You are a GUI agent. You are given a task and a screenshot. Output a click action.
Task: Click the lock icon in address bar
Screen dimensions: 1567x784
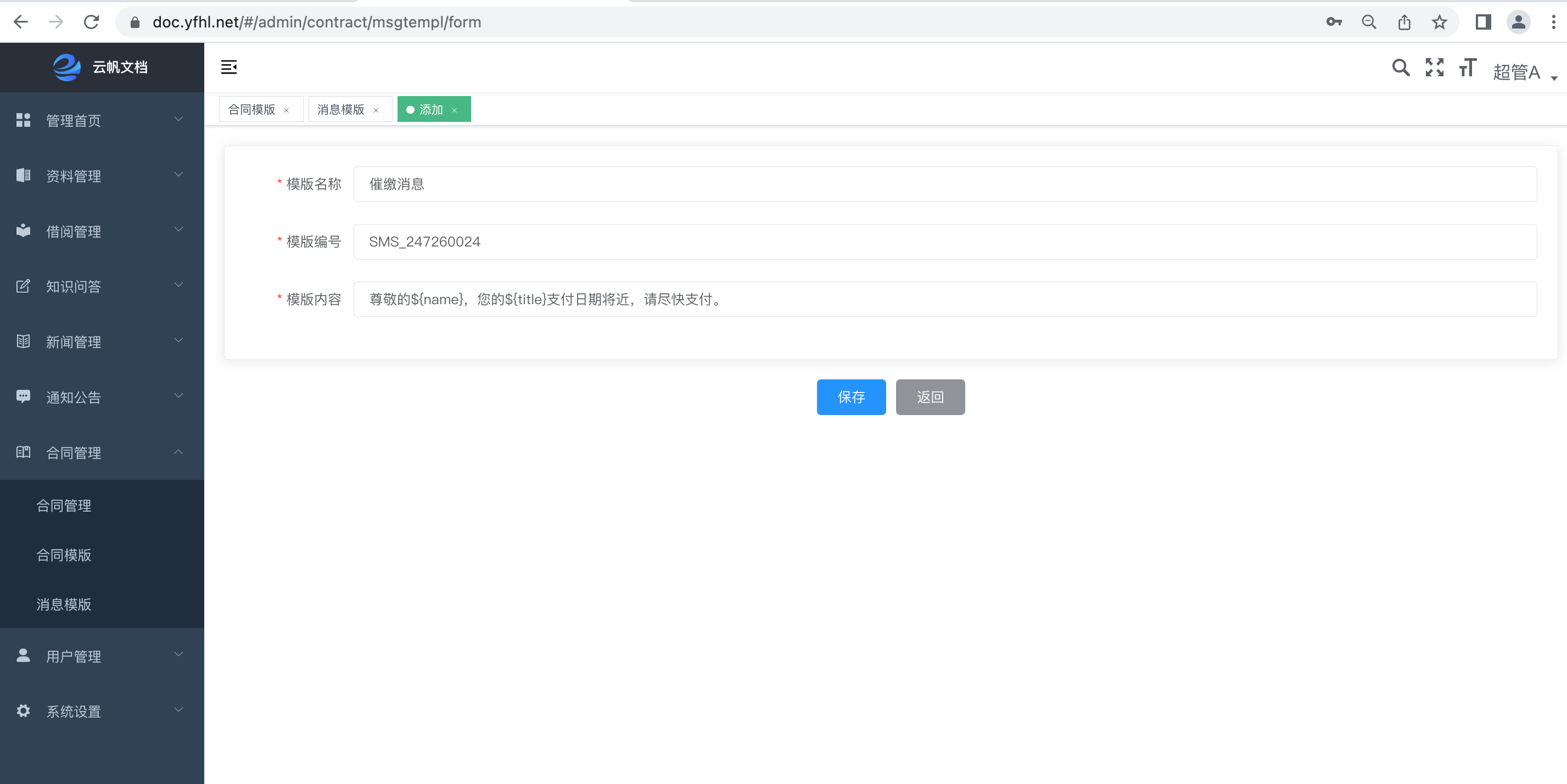[135, 23]
